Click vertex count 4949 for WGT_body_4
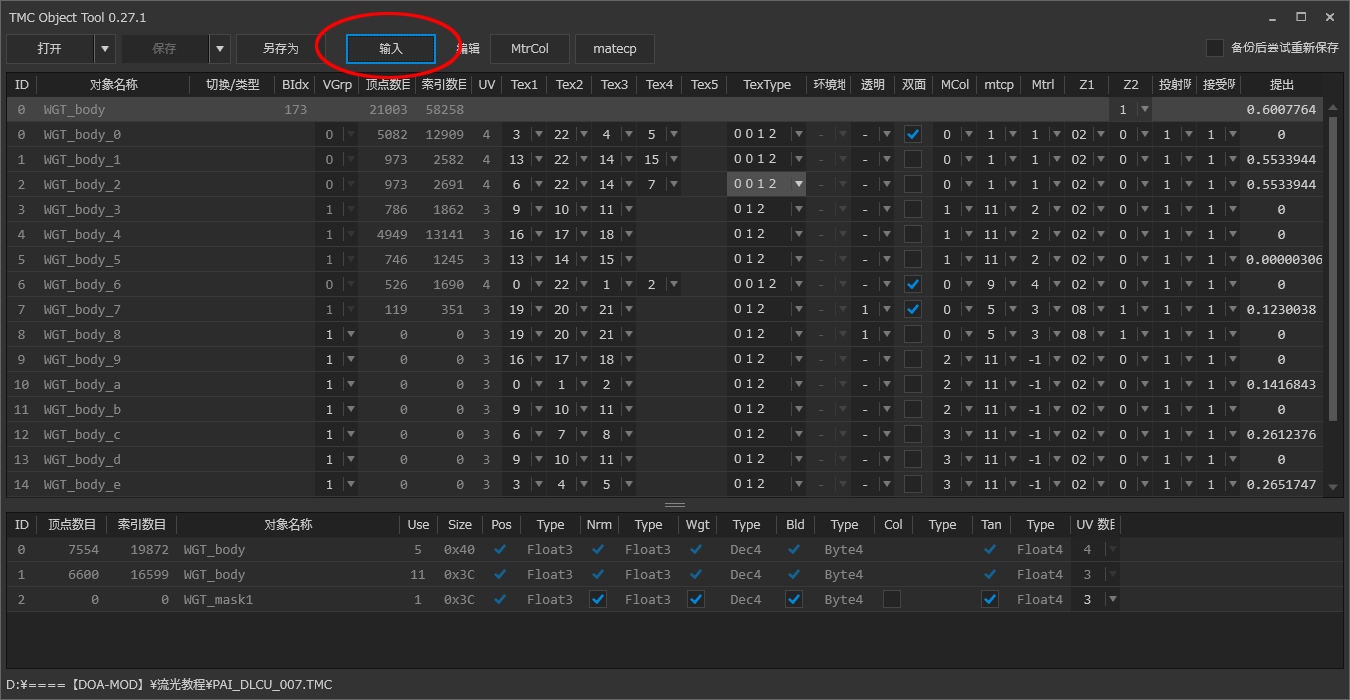Image resolution: width=1350 pixels, height=700 pixels. point(391,234)
